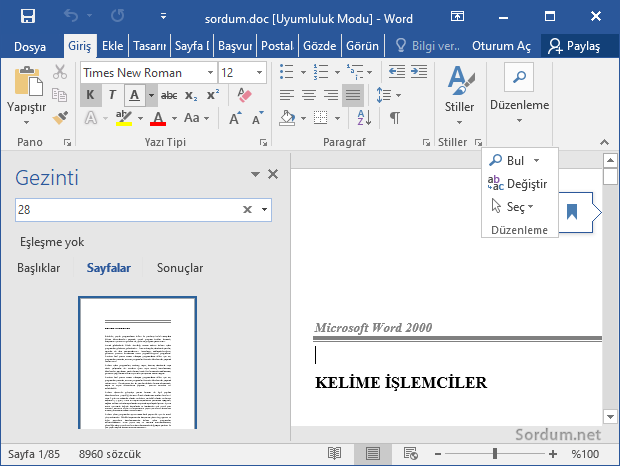Apply bulleted list
This screenshot has height=466, width=620.
(286, 72)
